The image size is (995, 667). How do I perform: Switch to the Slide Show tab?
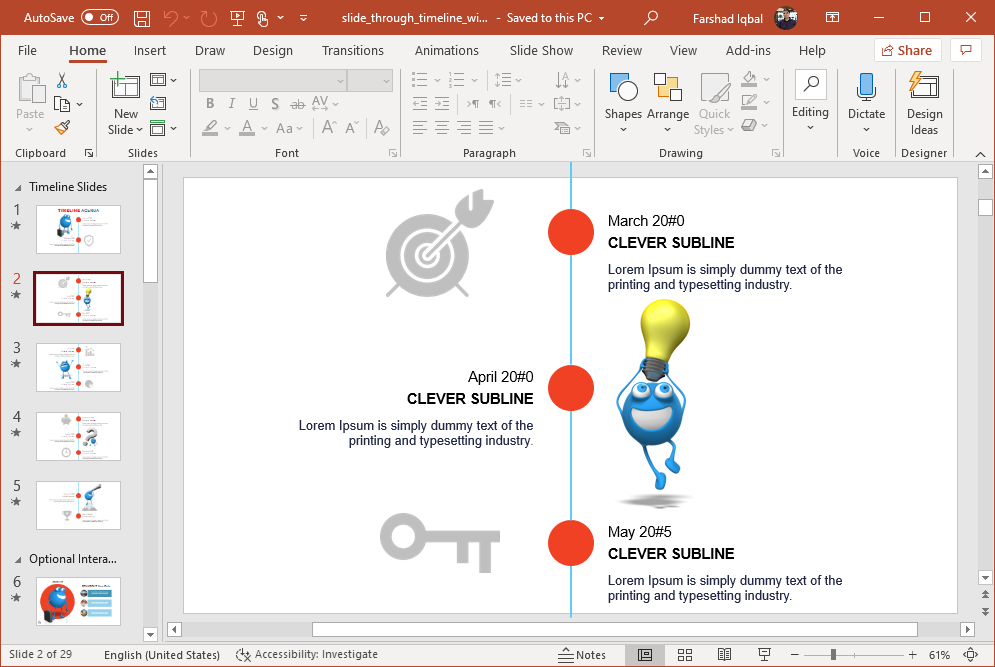click(541, 50)
